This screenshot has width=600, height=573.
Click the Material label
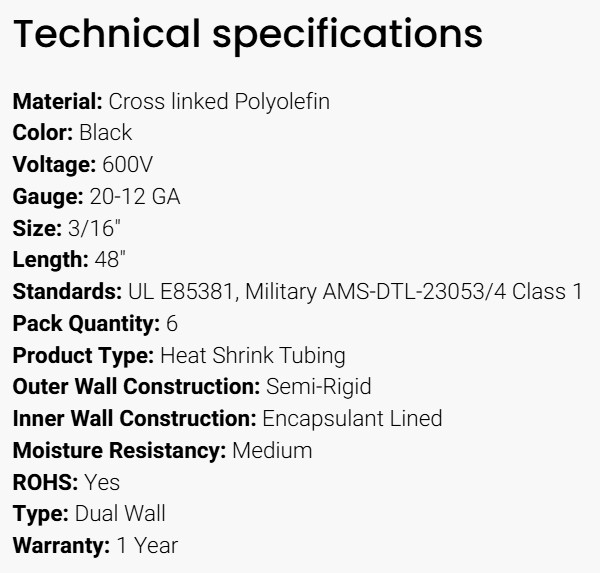pos(57,101)
